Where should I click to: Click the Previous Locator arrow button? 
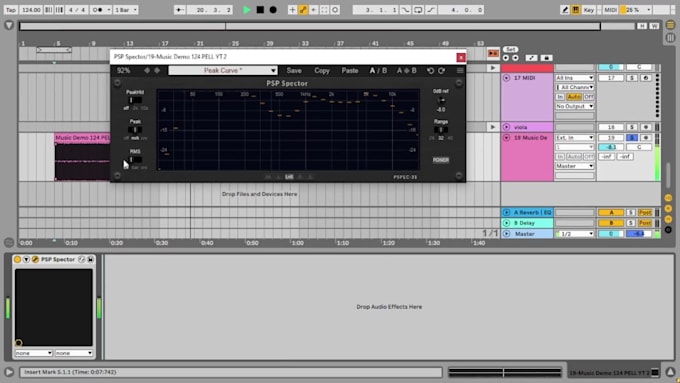coord(506,58)
